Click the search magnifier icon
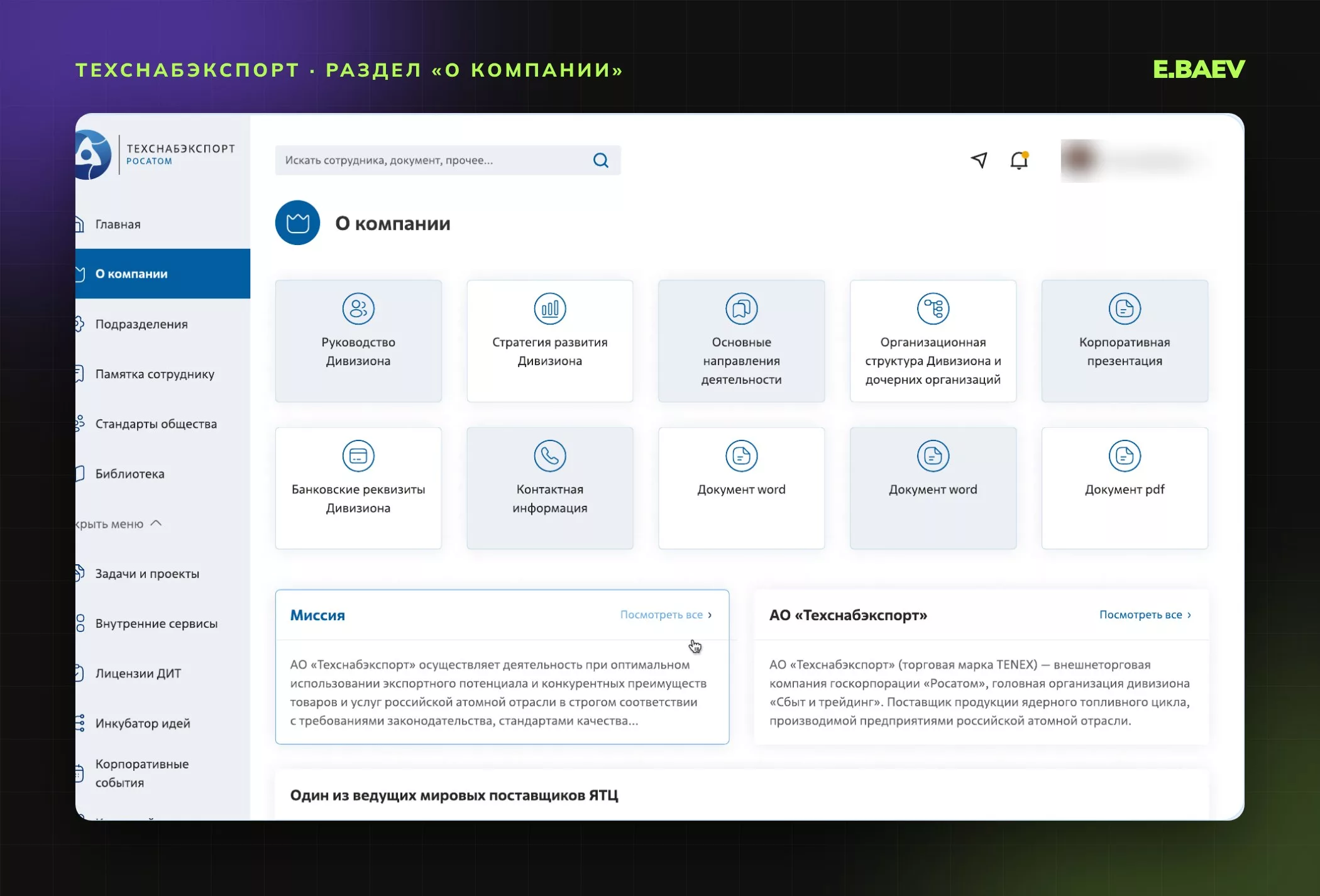 (x=601, y=160)
